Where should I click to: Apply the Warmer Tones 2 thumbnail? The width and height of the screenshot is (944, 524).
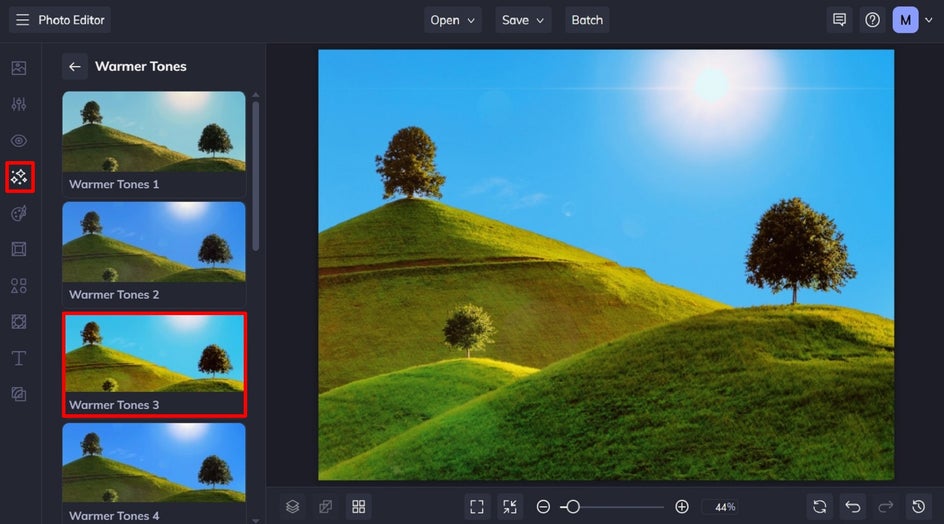click(154, 253)
